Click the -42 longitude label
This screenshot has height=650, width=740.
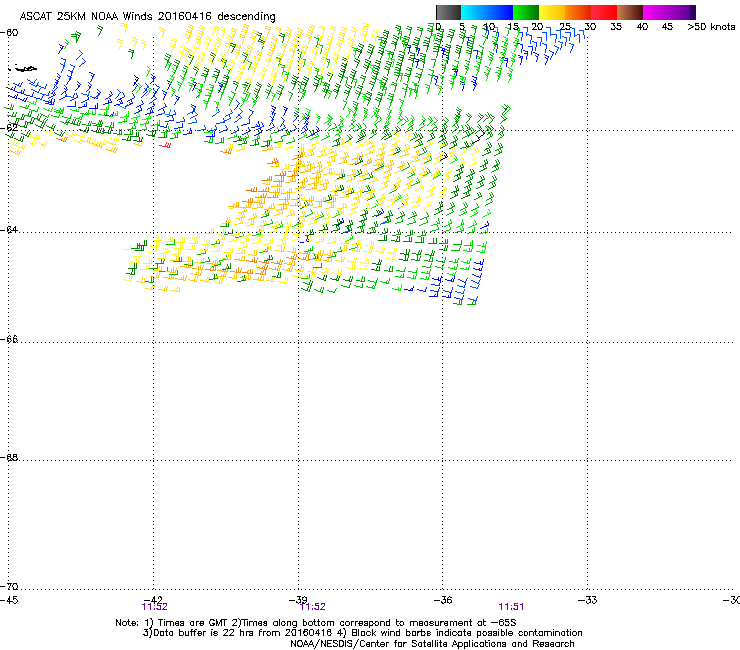(x=153, y=599)
